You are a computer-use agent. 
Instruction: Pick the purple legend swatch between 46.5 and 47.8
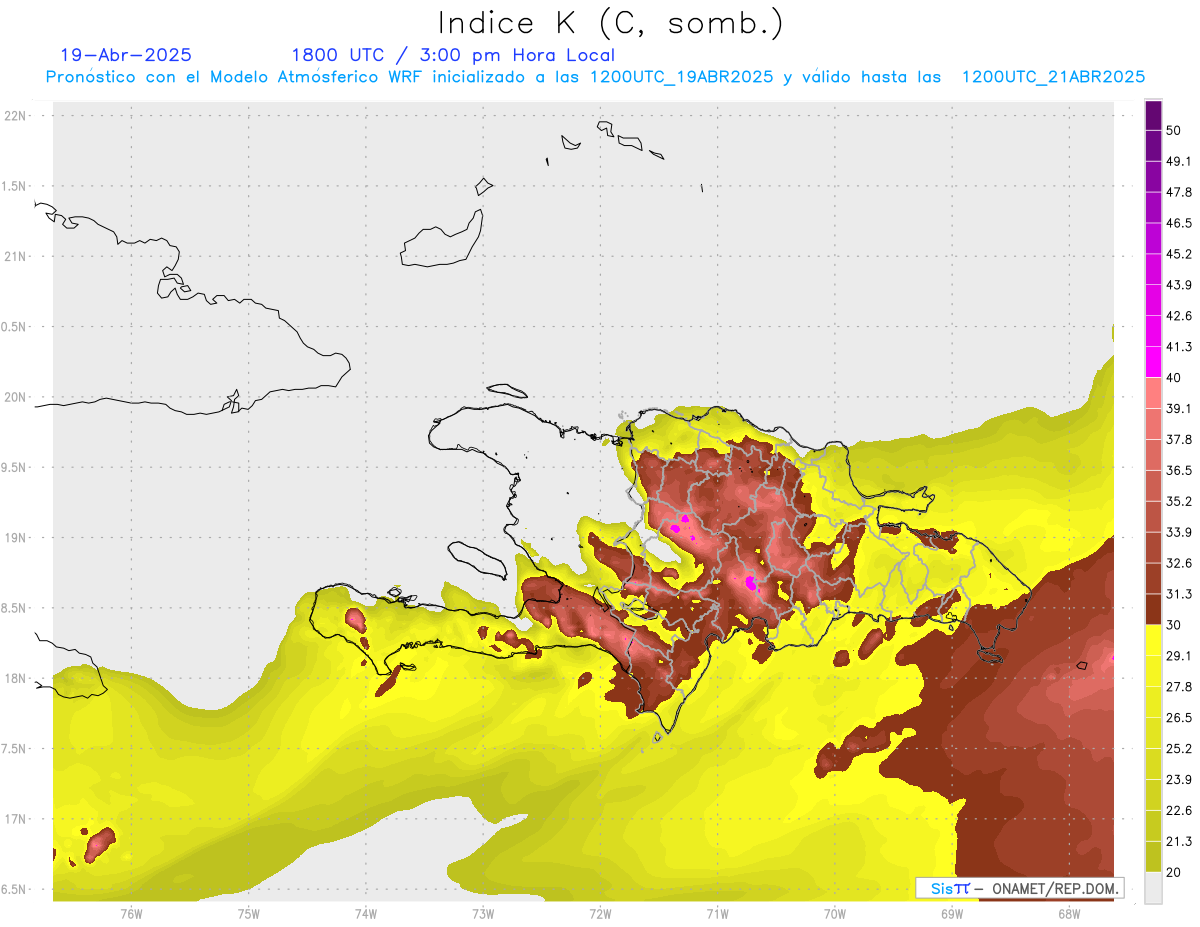pos(1154,208)
